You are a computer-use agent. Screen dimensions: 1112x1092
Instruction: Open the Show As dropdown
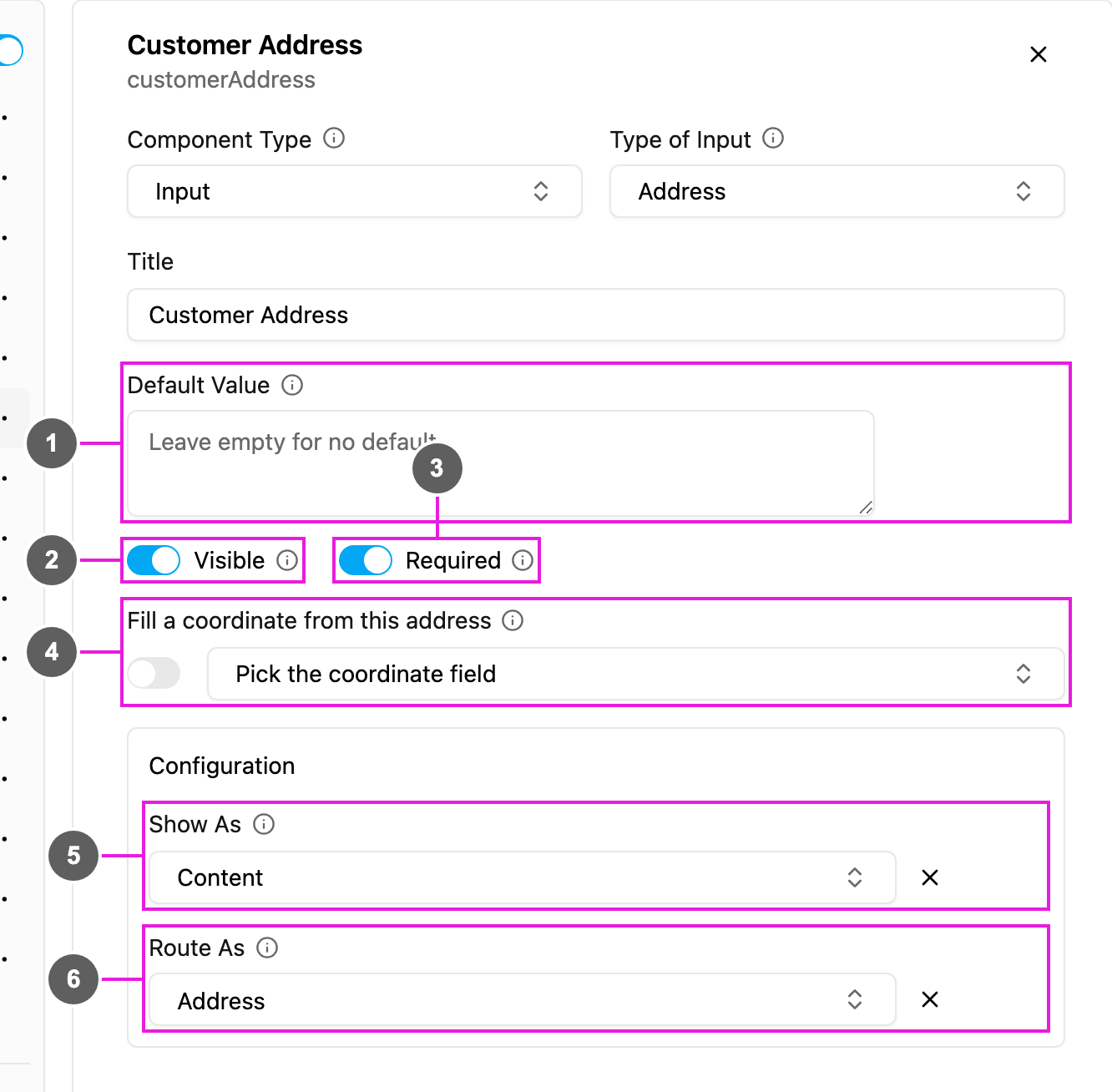pyautogui.click(x=523, y=877)
